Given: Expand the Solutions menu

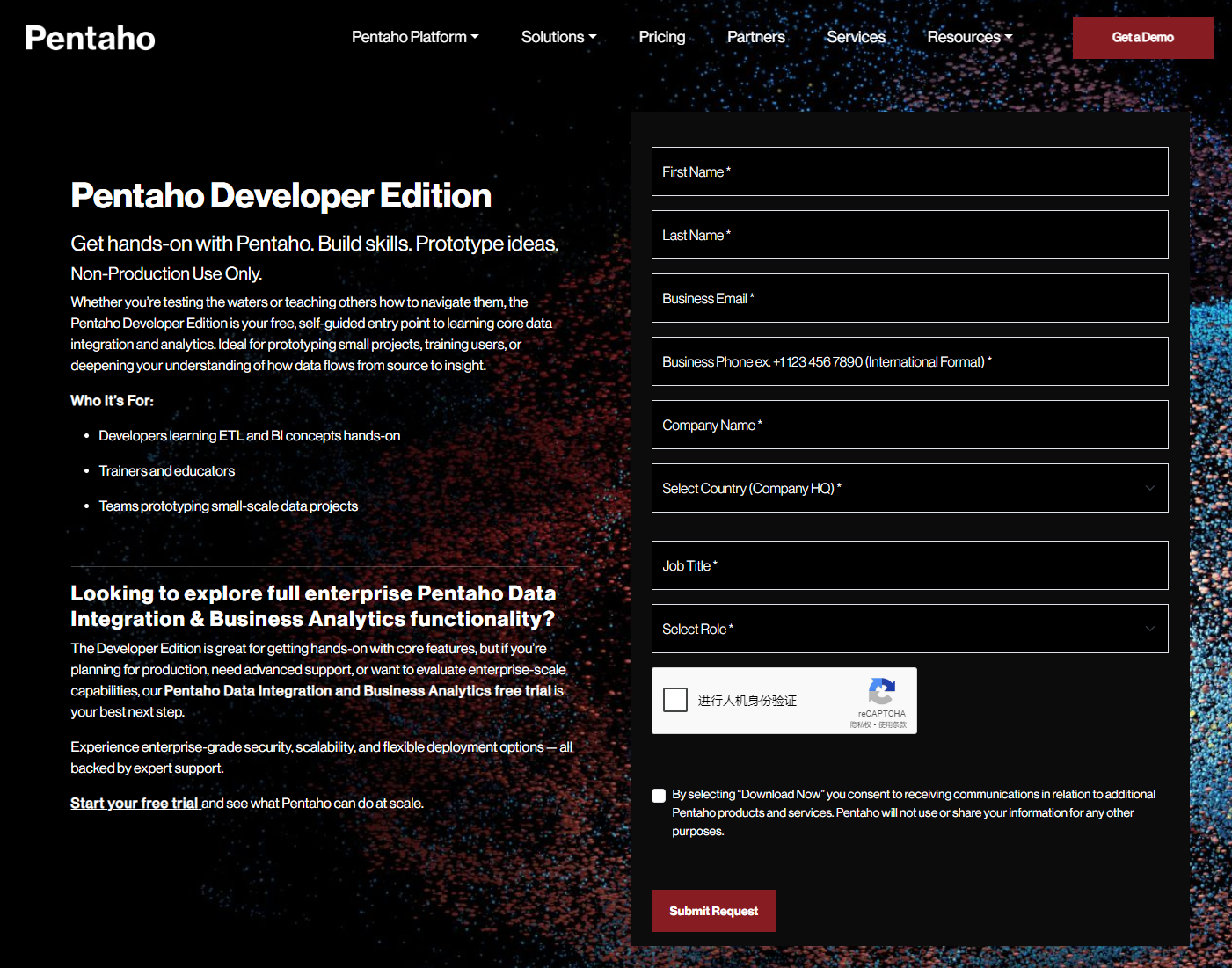Looking at the screenshot, I should 558,37.
